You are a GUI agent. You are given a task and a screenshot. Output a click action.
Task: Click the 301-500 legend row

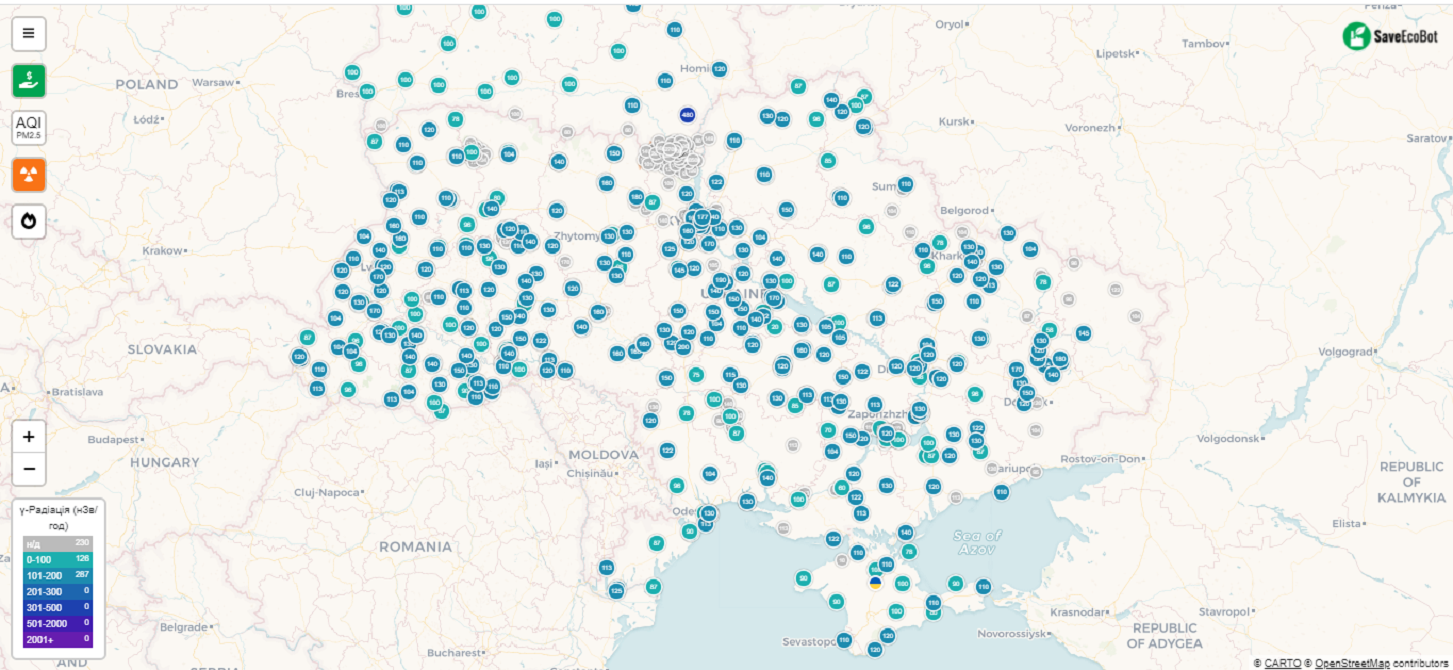pyautogui.click(x=57, y=607)
